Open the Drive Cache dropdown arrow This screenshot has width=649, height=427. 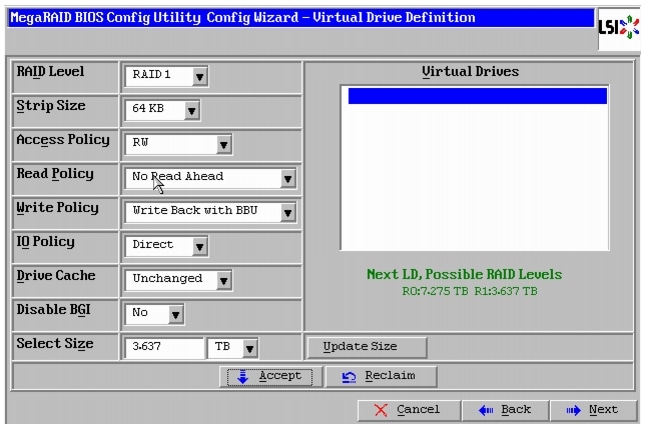(x=224, y=281)
